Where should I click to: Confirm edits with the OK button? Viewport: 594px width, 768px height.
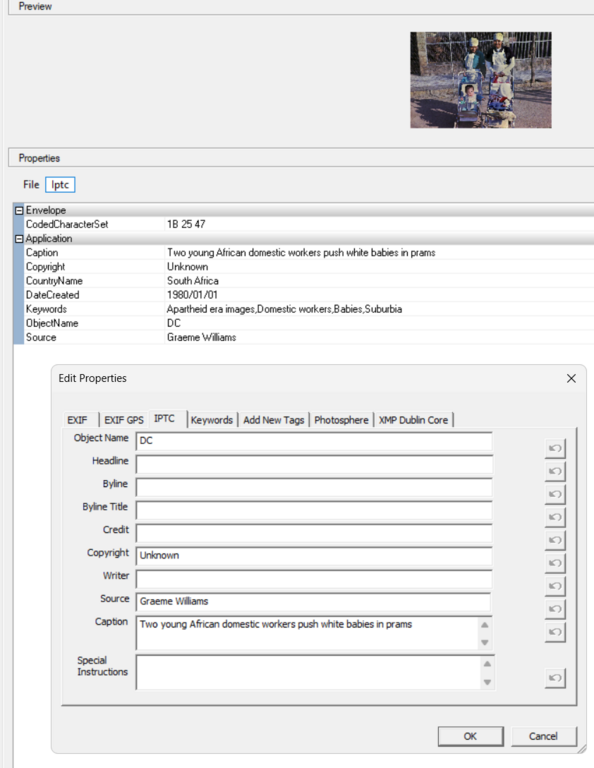(x=470, y=736)
